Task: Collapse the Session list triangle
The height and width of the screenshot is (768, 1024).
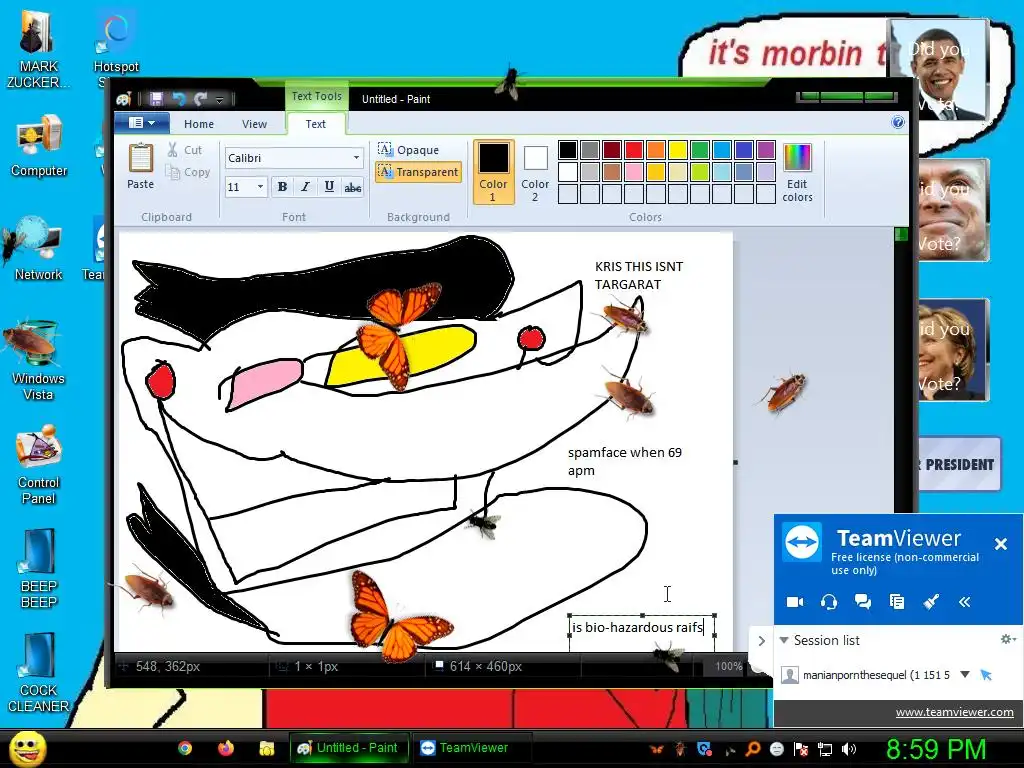Action: [x=784, y=640]
